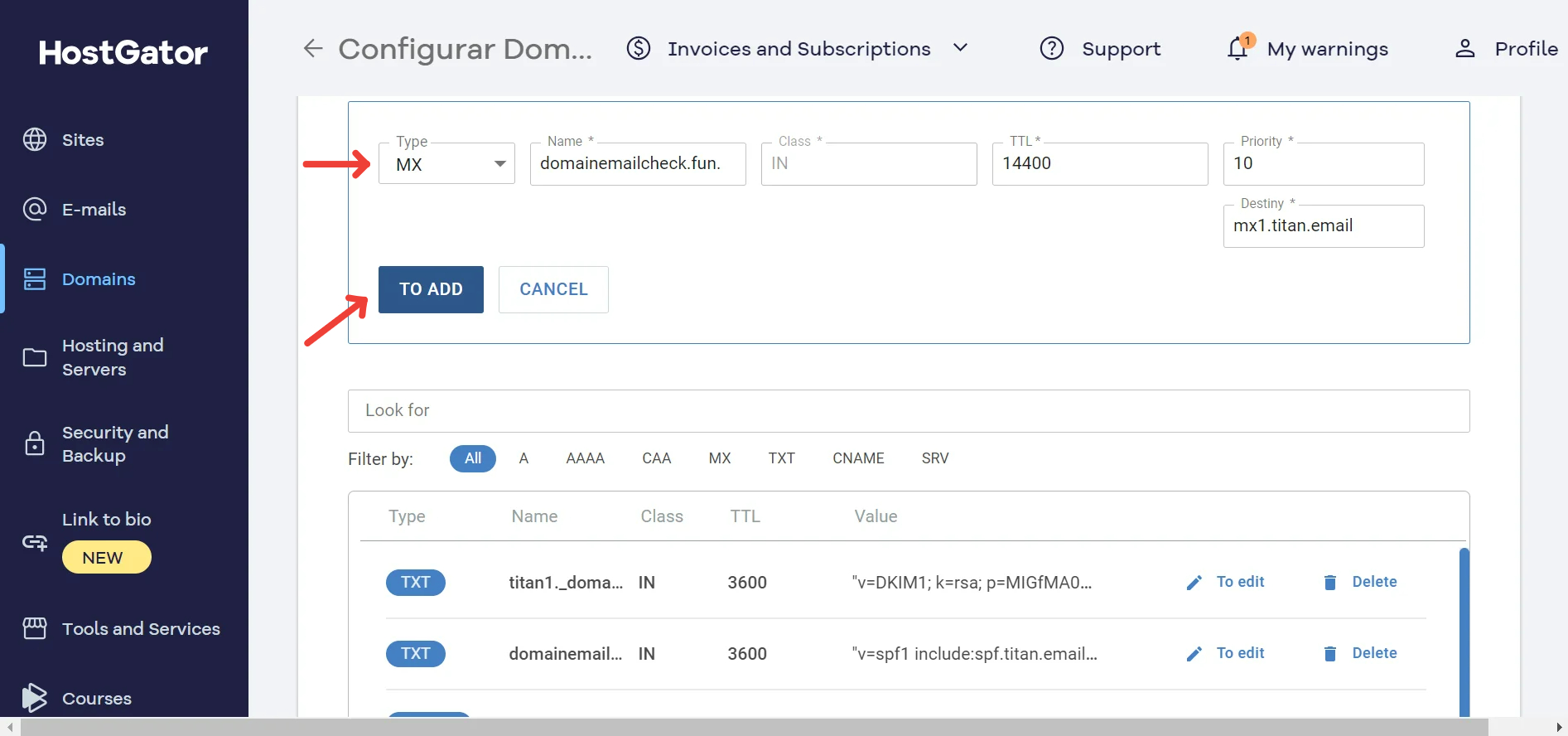Click the HostGator logo

click(123, 53)
